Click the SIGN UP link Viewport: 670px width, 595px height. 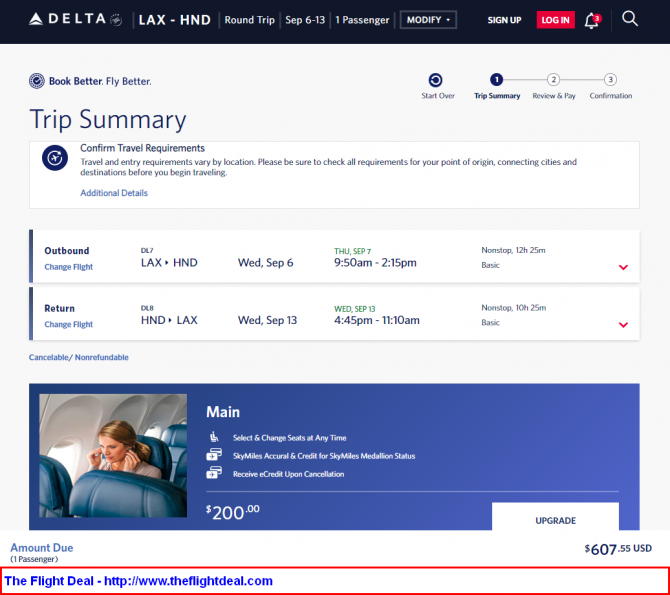(x=504, y=20)
